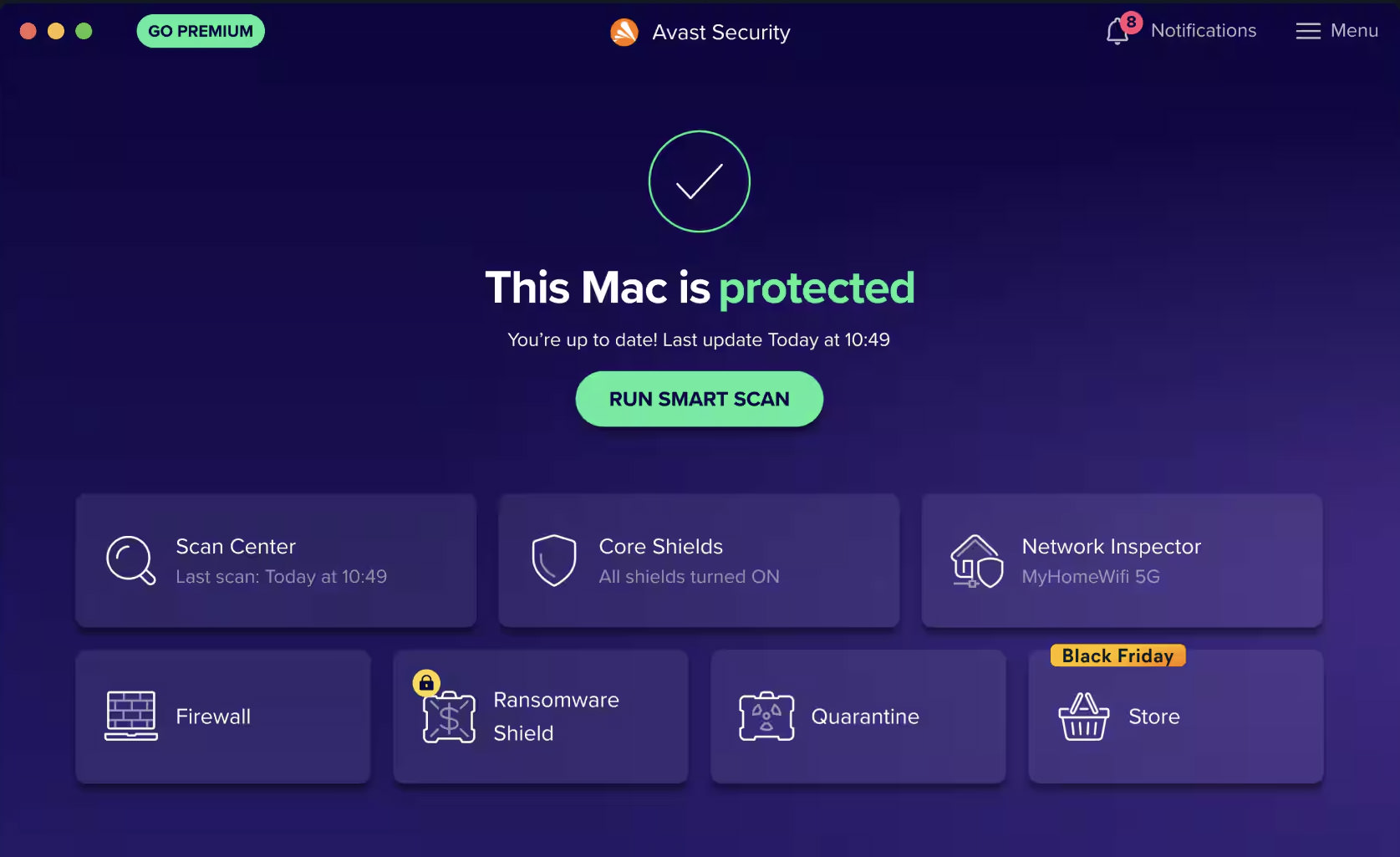Click the Black Friday badge above Store
This screenshot has width=1400, height=857.
point(1117,656)
